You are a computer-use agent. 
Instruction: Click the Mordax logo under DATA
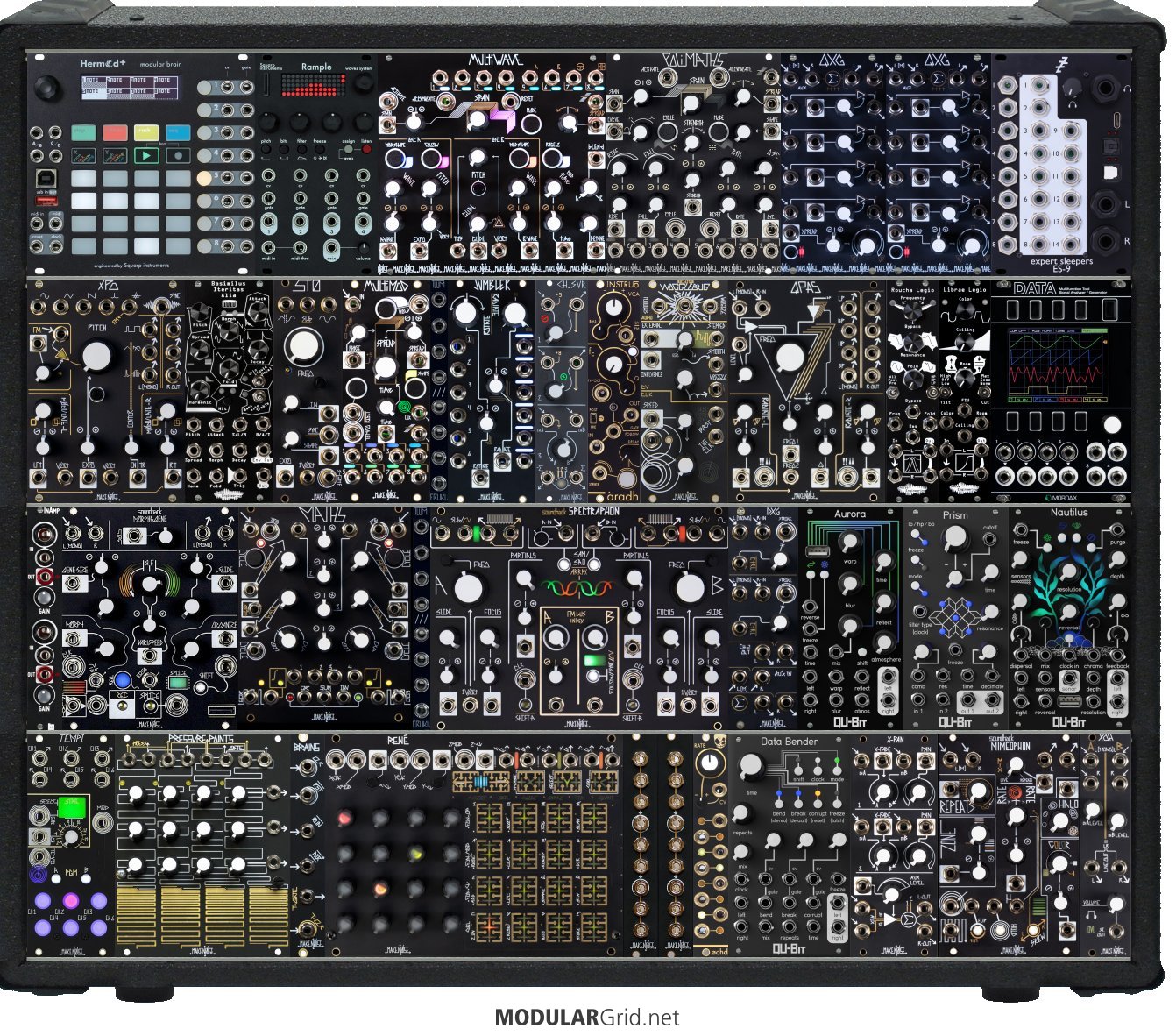1063,496
